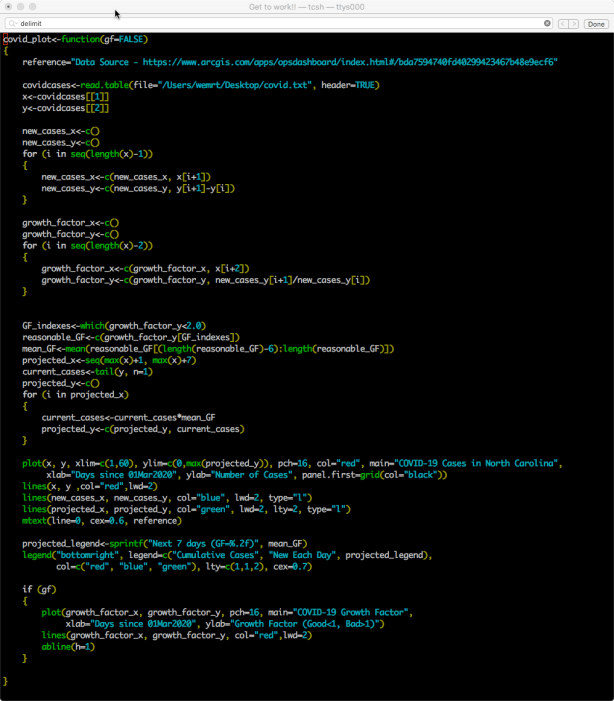This screenshot has width=614, height=701.
Task: Click the 'delimit' search input field
Action: [279, 23]
